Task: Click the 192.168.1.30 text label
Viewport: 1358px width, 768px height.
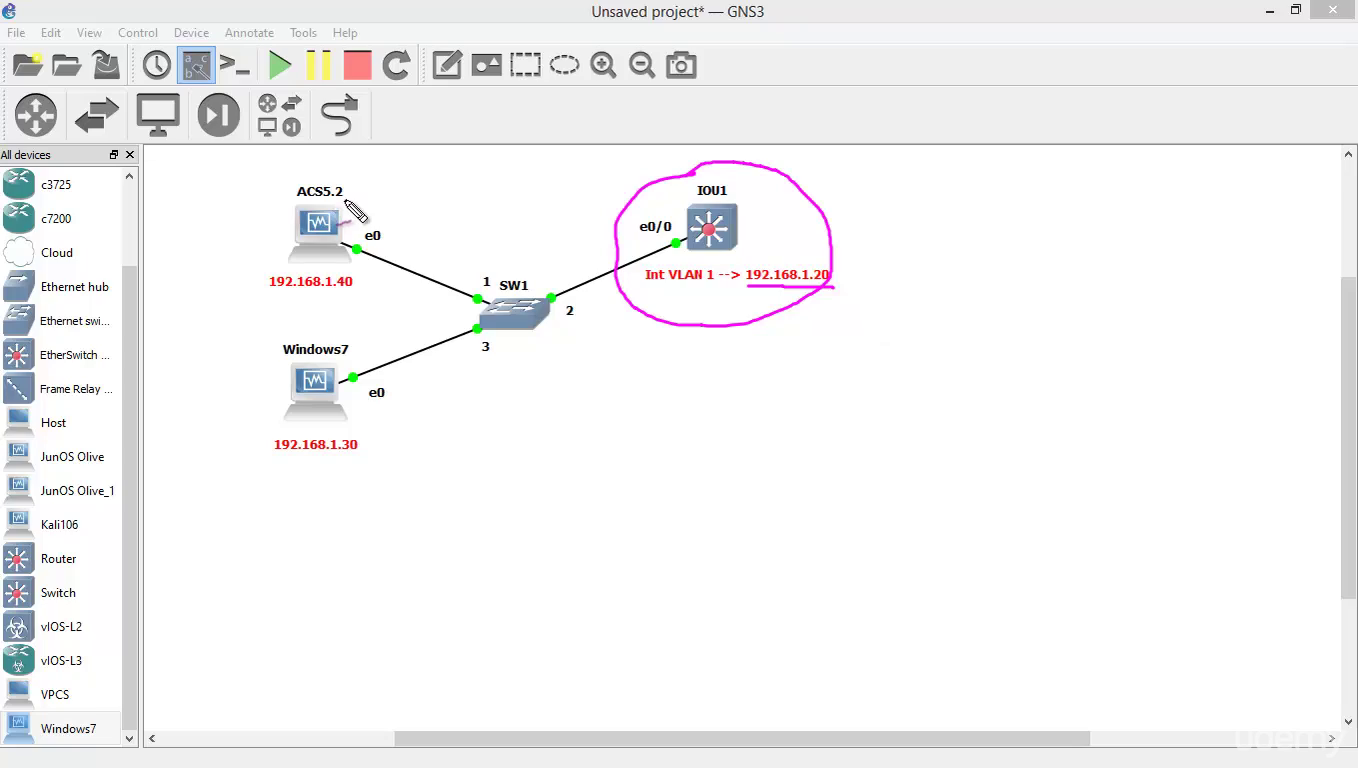Action: pyautogui.click(x=316, y=445)
